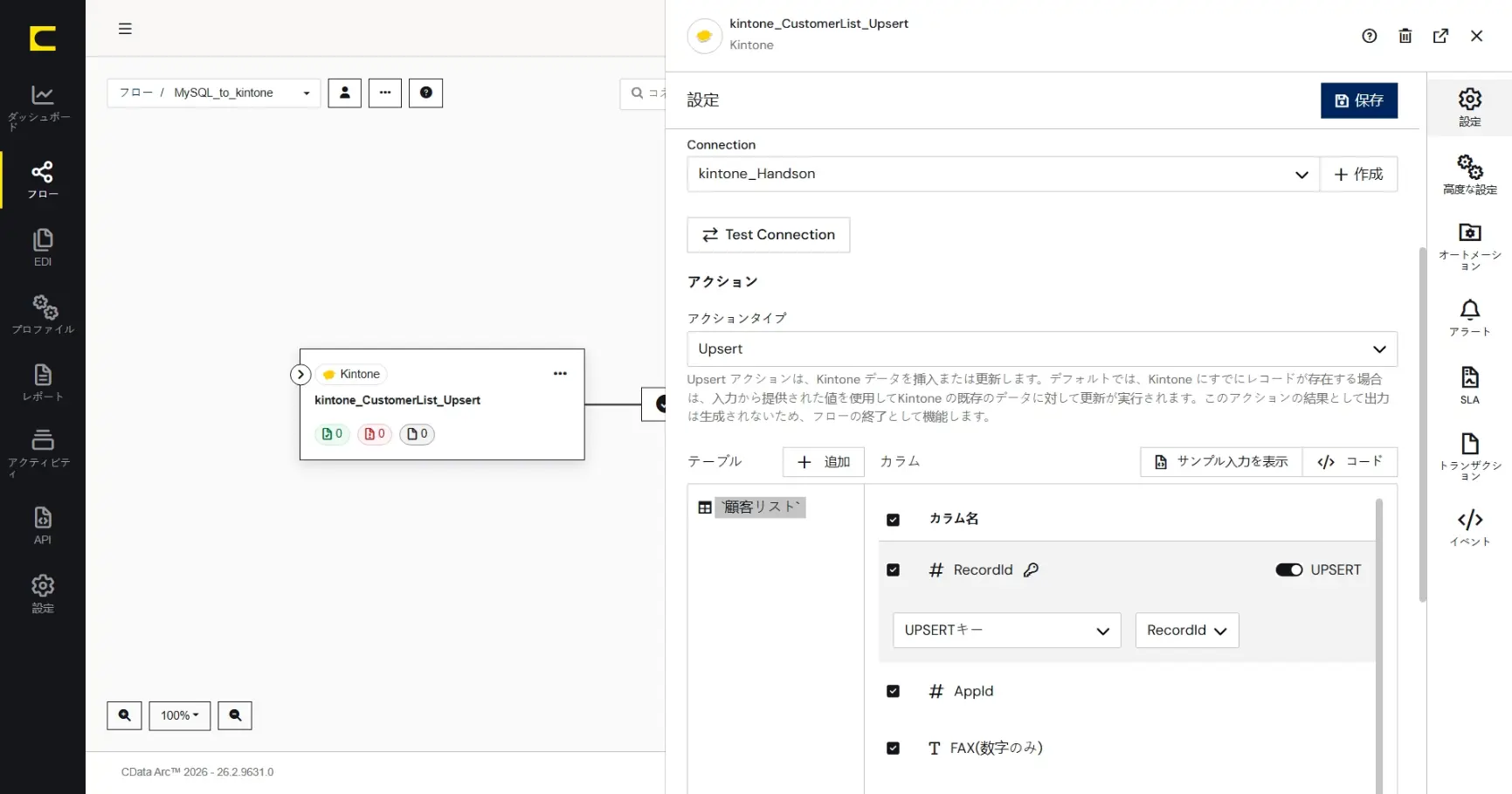Viewport: 1512px width, 794px height.
Task: Click the + 追加 table button
Action: [824, 462]
